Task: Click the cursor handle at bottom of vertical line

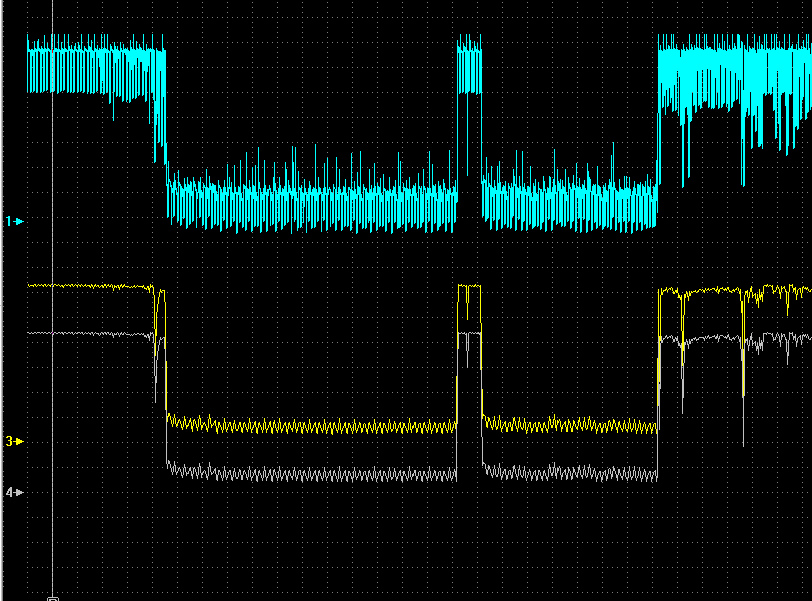Action: pos(53,599)
